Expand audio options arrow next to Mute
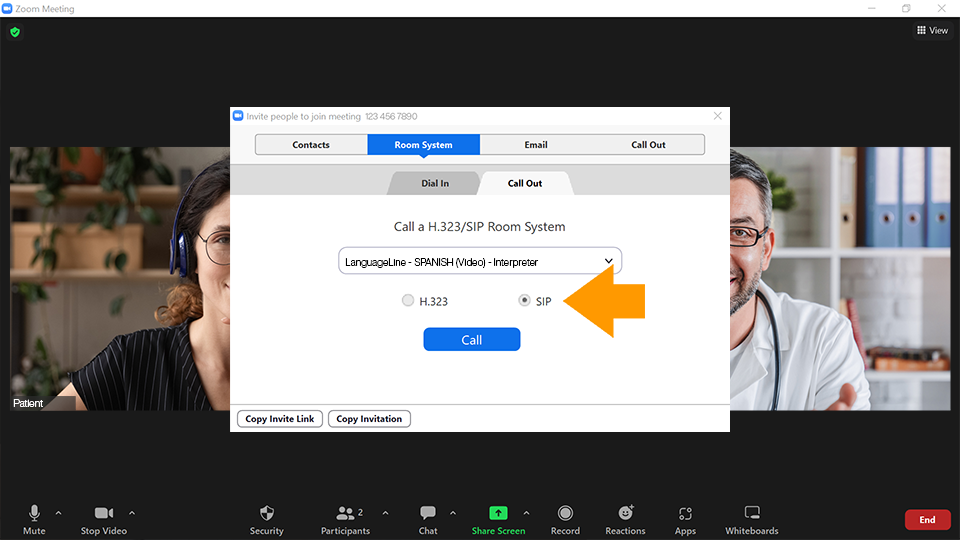 click(58, 513)
